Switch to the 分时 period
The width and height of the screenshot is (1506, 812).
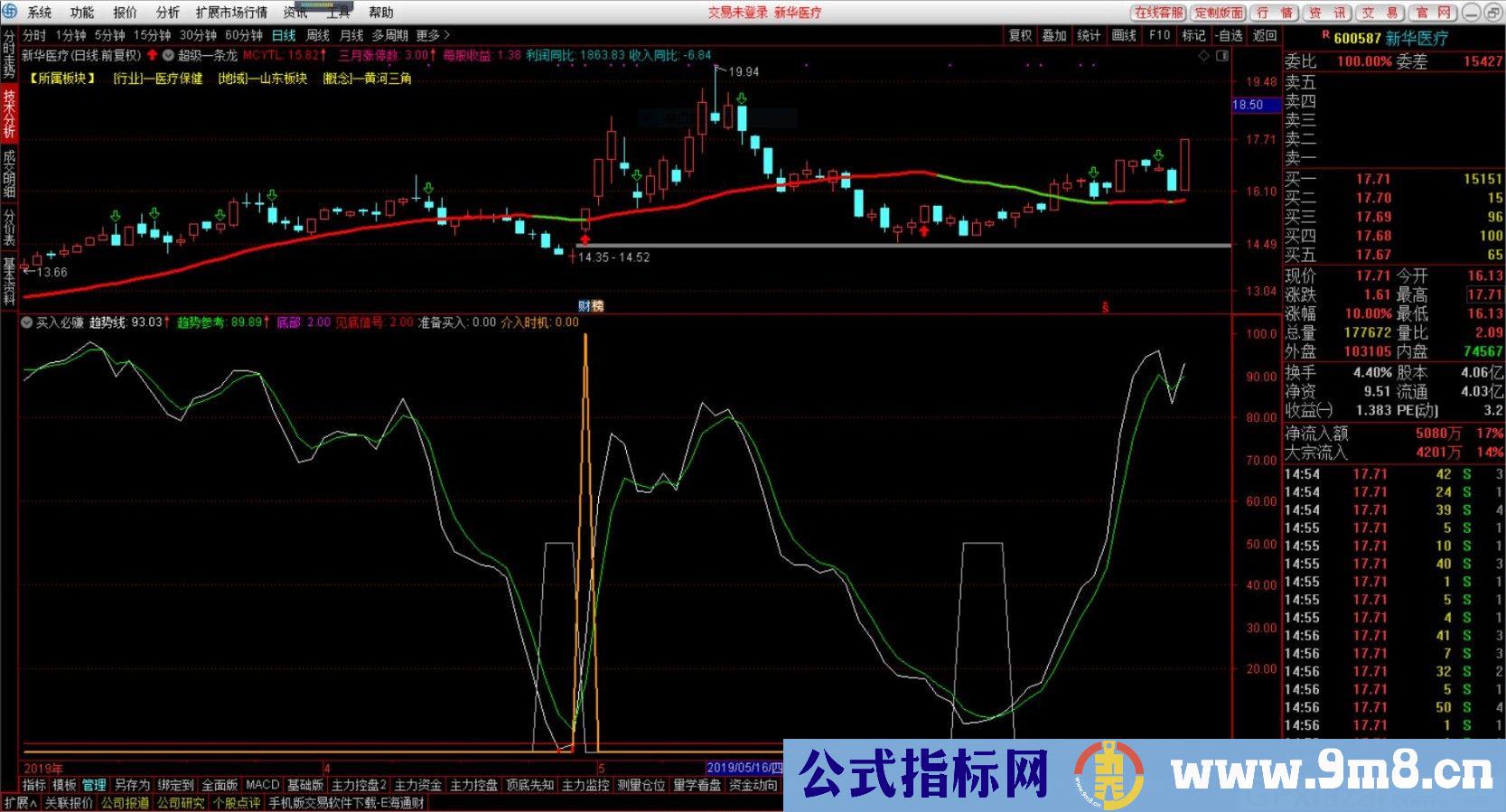[x=34, y=35]
